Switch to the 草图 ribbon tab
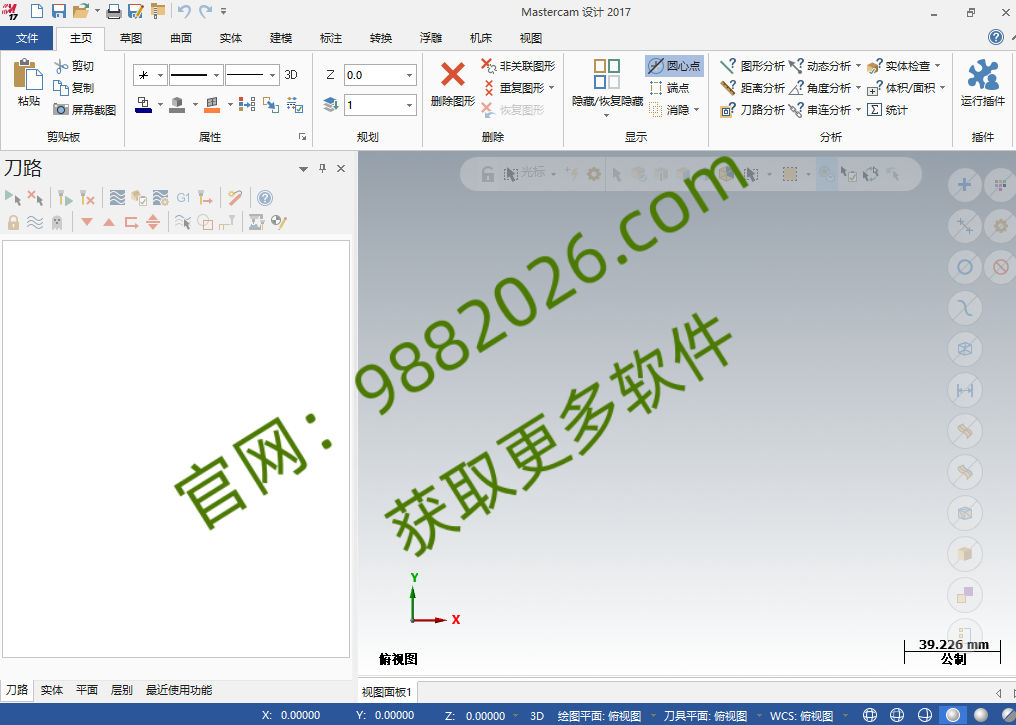 tap(131, 38)
